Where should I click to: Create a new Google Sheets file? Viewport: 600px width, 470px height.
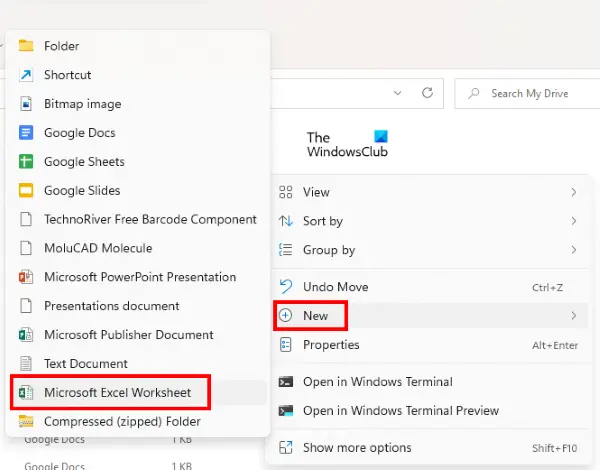pos(138,162)
